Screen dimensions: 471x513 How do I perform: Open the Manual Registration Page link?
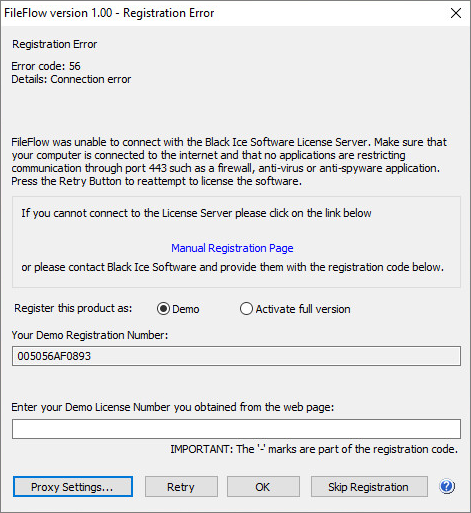pyautogui.click(x=232, y=248)
